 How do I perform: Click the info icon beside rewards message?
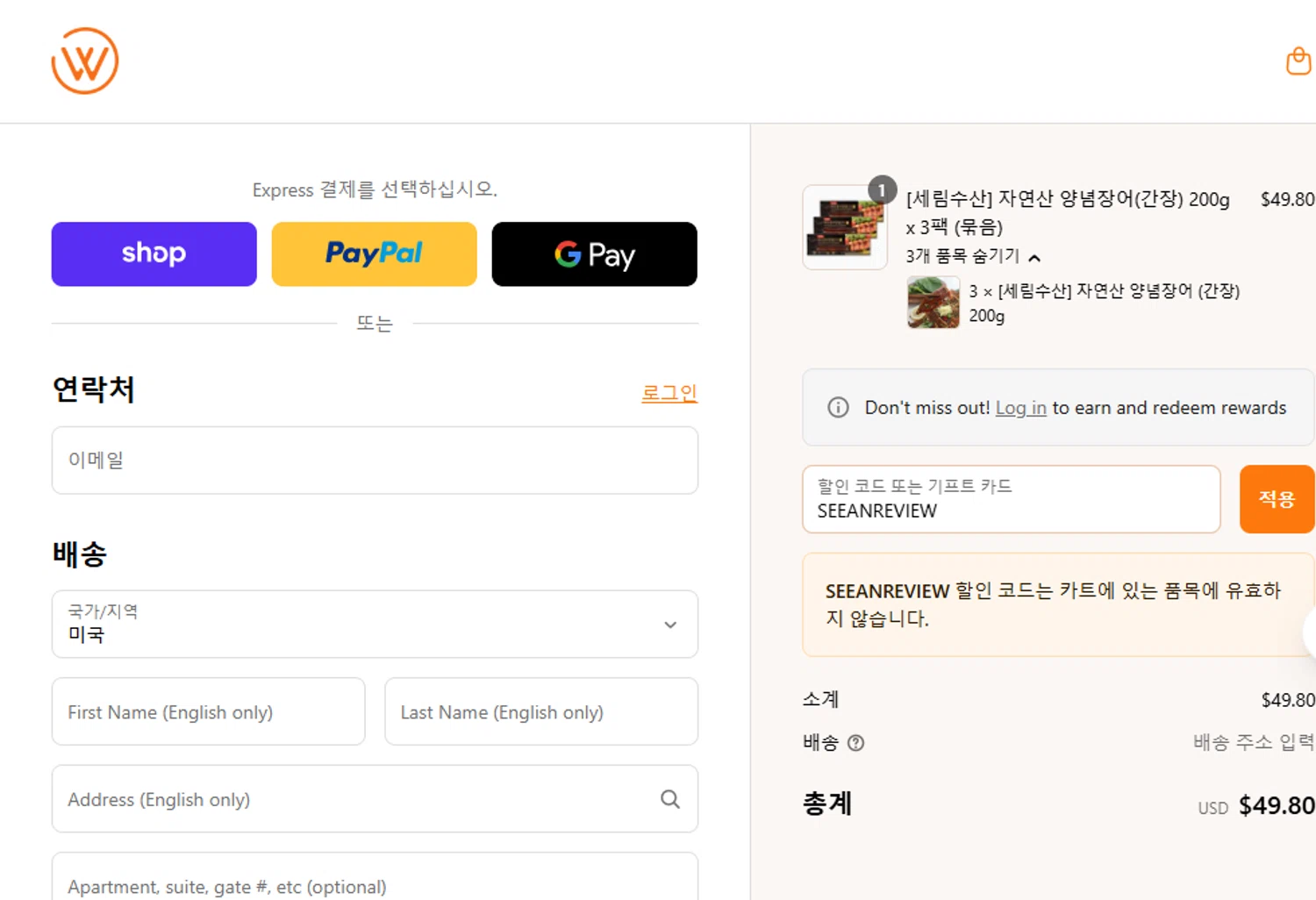(x=838, y=407)
